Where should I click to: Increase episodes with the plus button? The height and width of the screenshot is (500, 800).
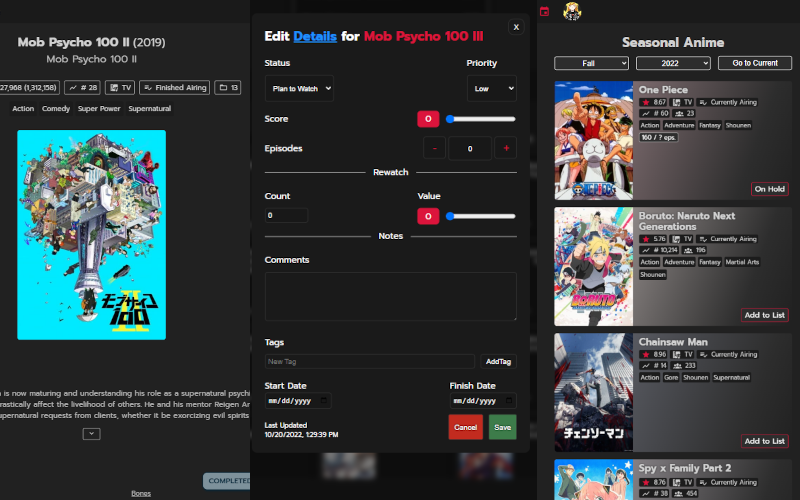[x=505, y=148]
